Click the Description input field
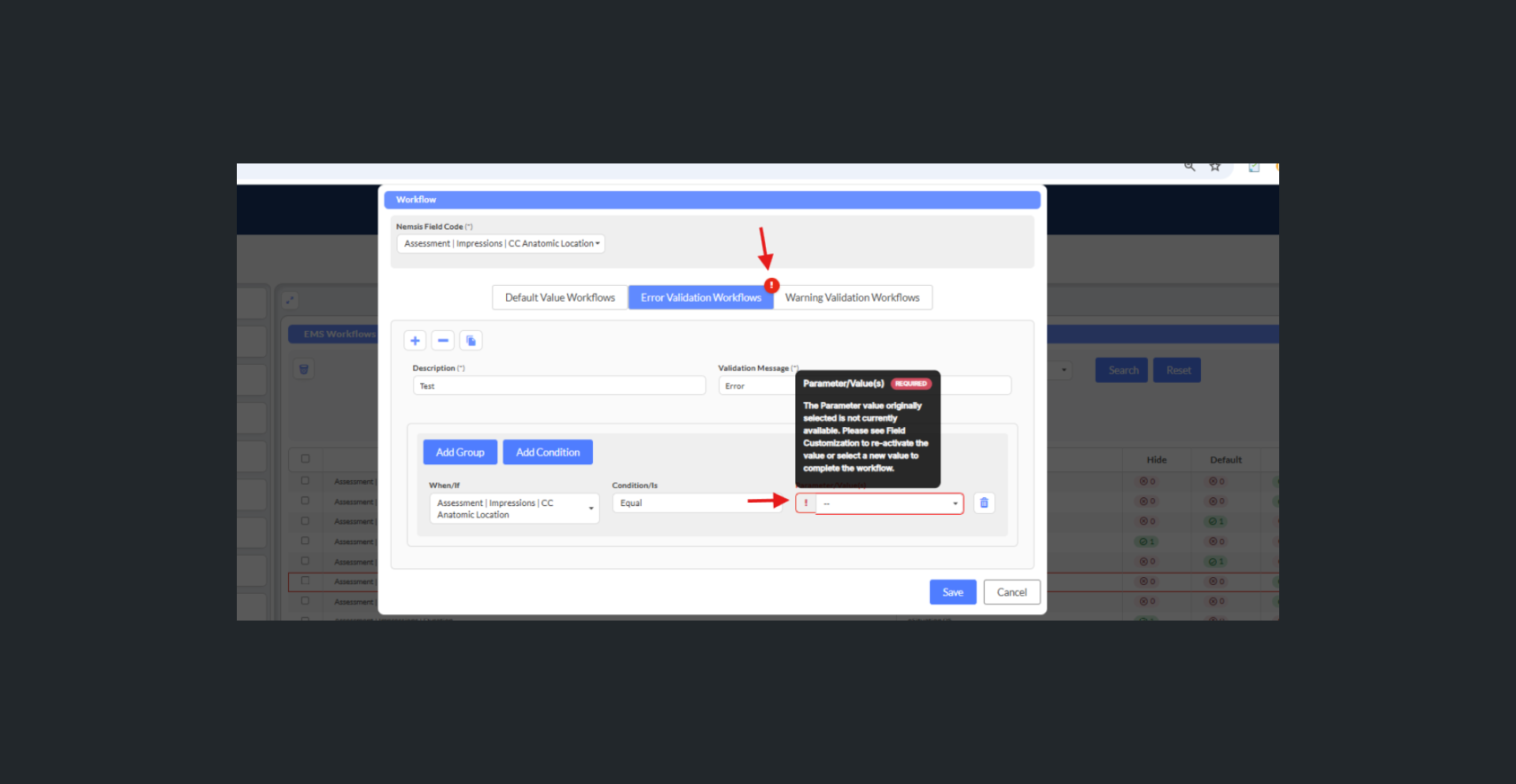 click(x=559, y=386)
